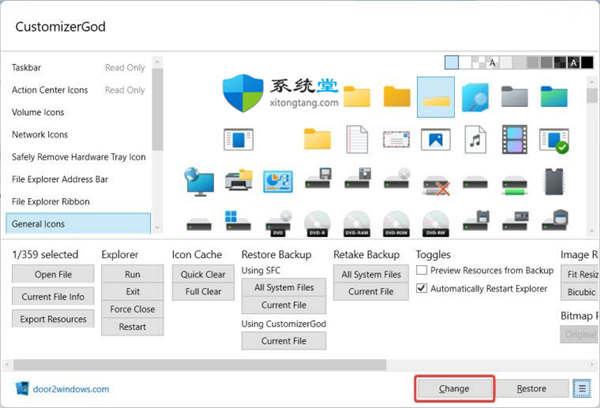
Task: Open Action Center Icons category
Action: 78,90
